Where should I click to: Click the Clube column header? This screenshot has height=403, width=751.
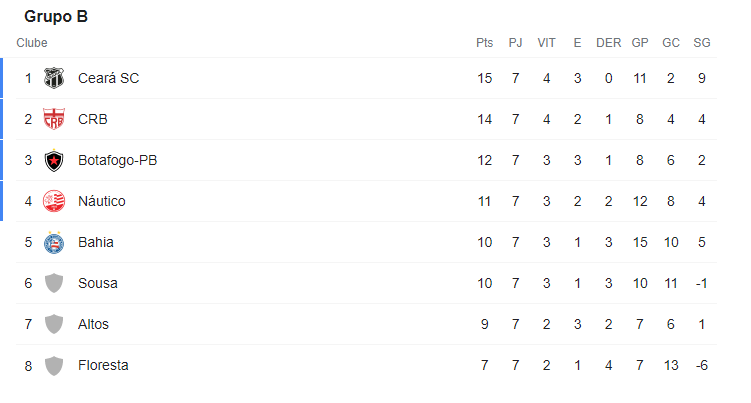tap(32, 43)
